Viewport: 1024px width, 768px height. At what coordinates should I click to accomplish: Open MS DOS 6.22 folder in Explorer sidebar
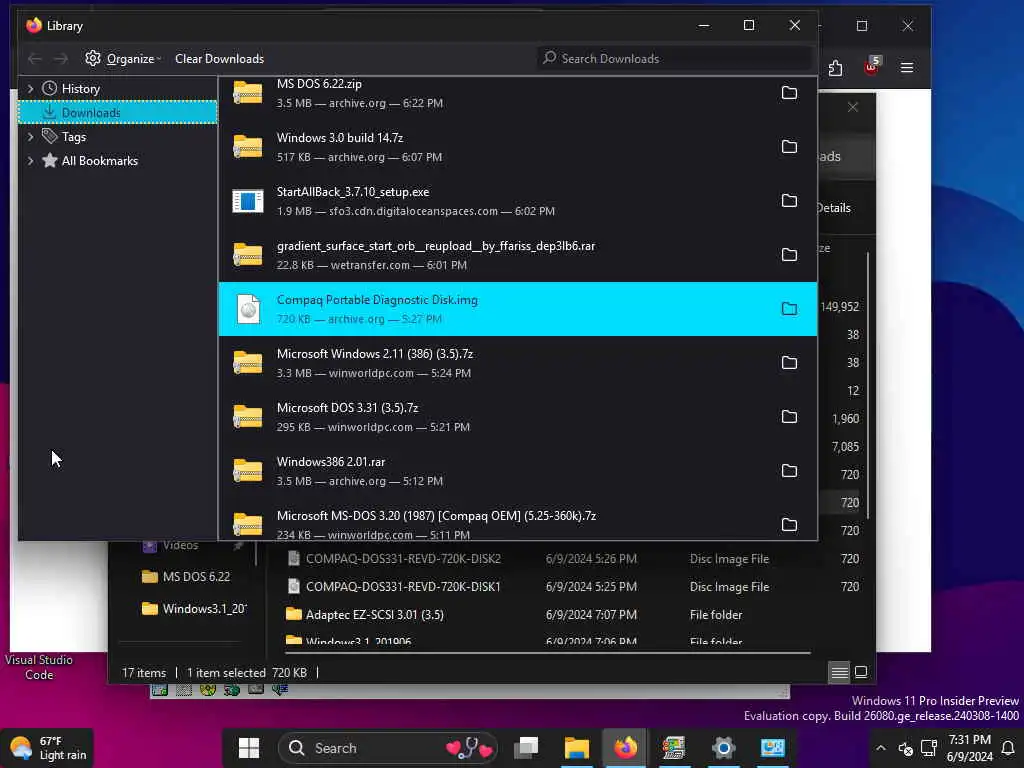pos(196,577)
